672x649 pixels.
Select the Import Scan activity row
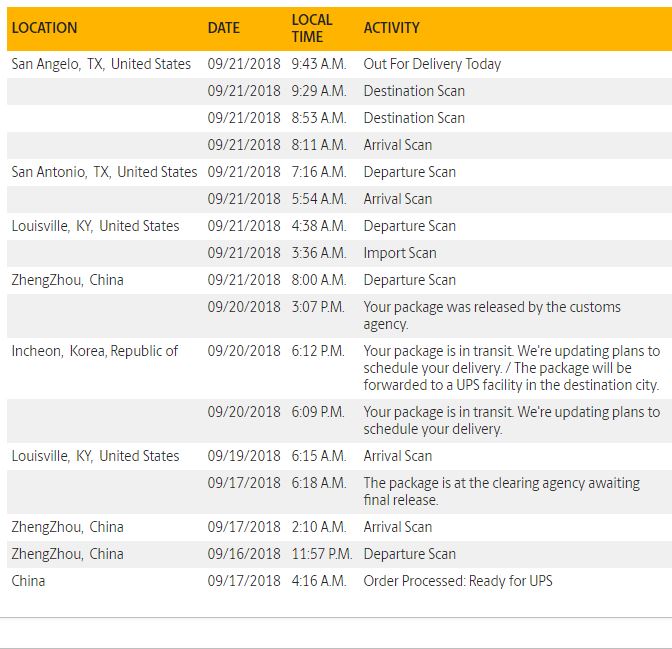(339, 253)
